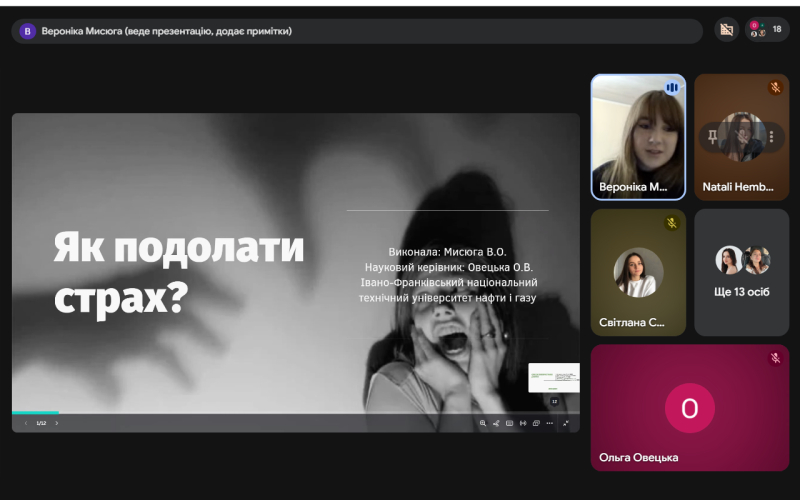Click the zoom magnifier icon in slide toolbar
This screenshot has width=800, height=500.
[483, 423]
